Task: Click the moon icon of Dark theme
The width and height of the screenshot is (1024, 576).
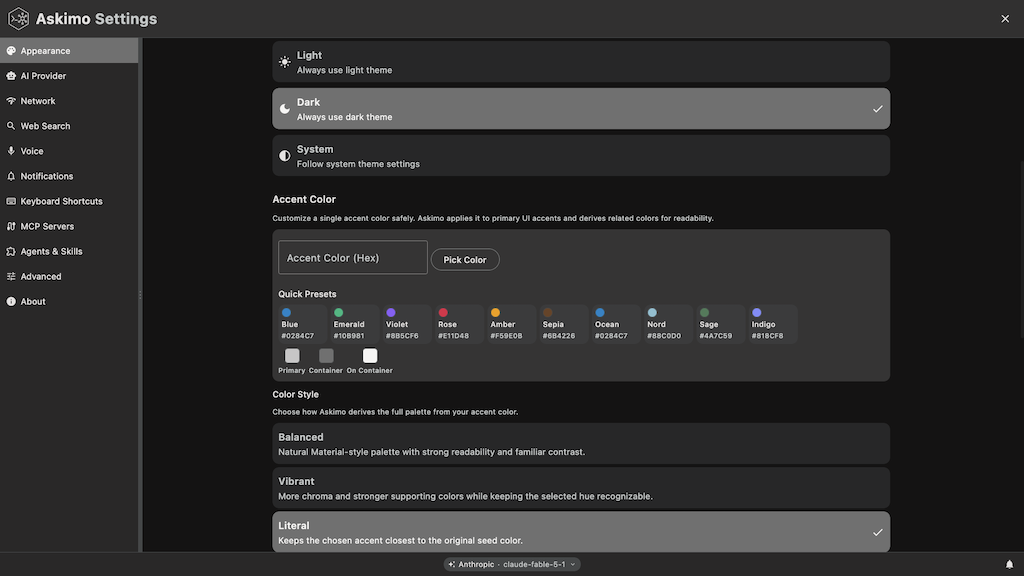Action: pyautogui.click(x=285, y=109)
